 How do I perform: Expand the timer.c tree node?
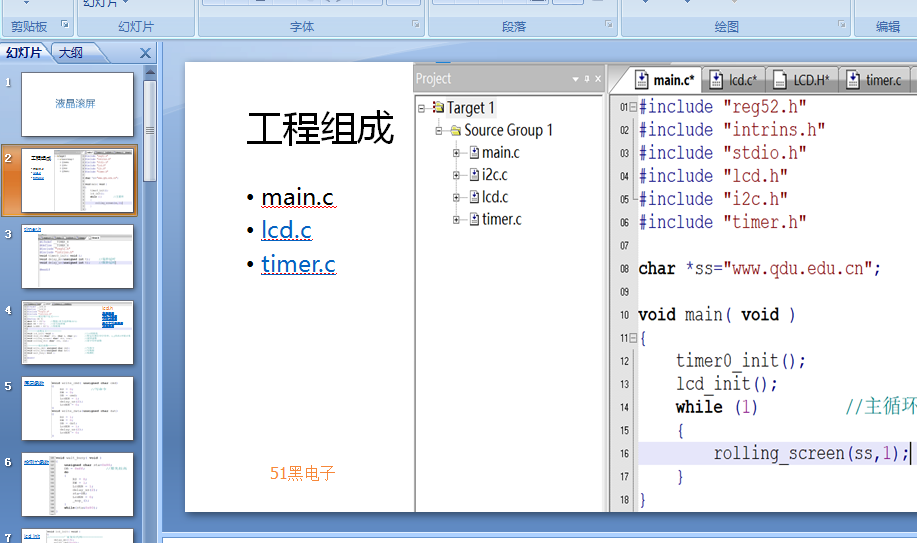[x=456, y=220]
